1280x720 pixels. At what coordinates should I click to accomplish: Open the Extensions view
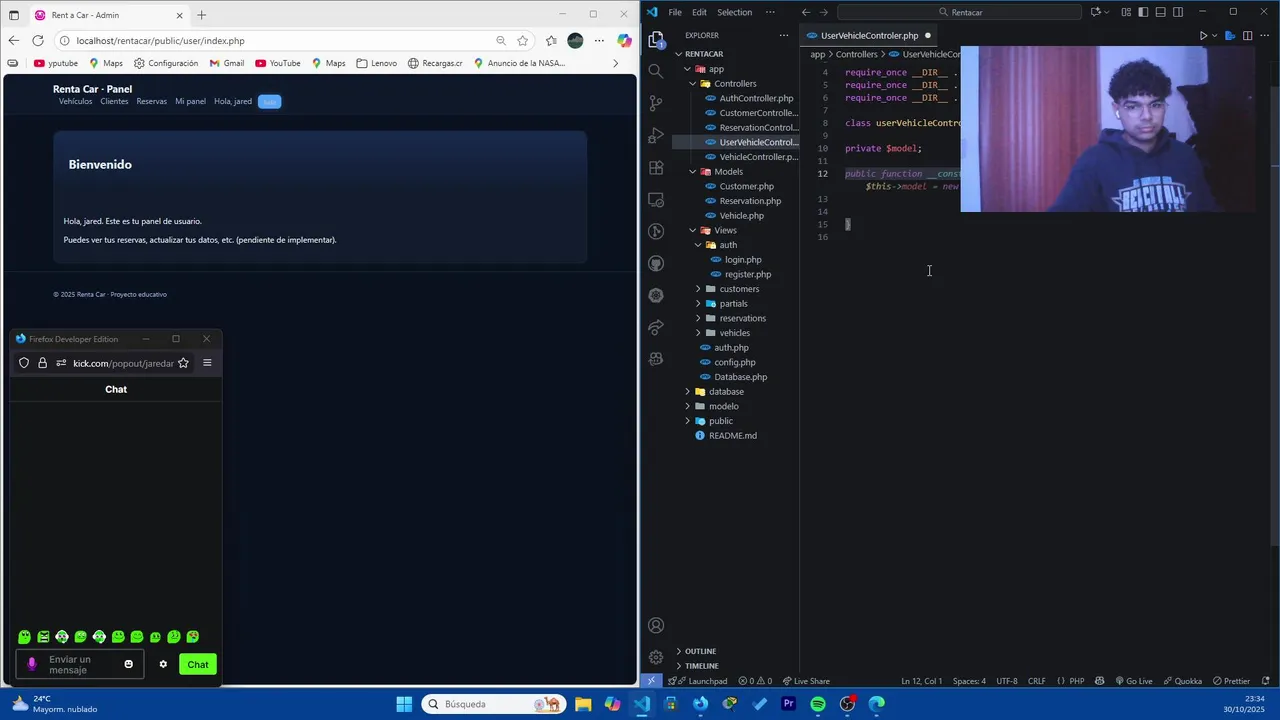[656, 167]
